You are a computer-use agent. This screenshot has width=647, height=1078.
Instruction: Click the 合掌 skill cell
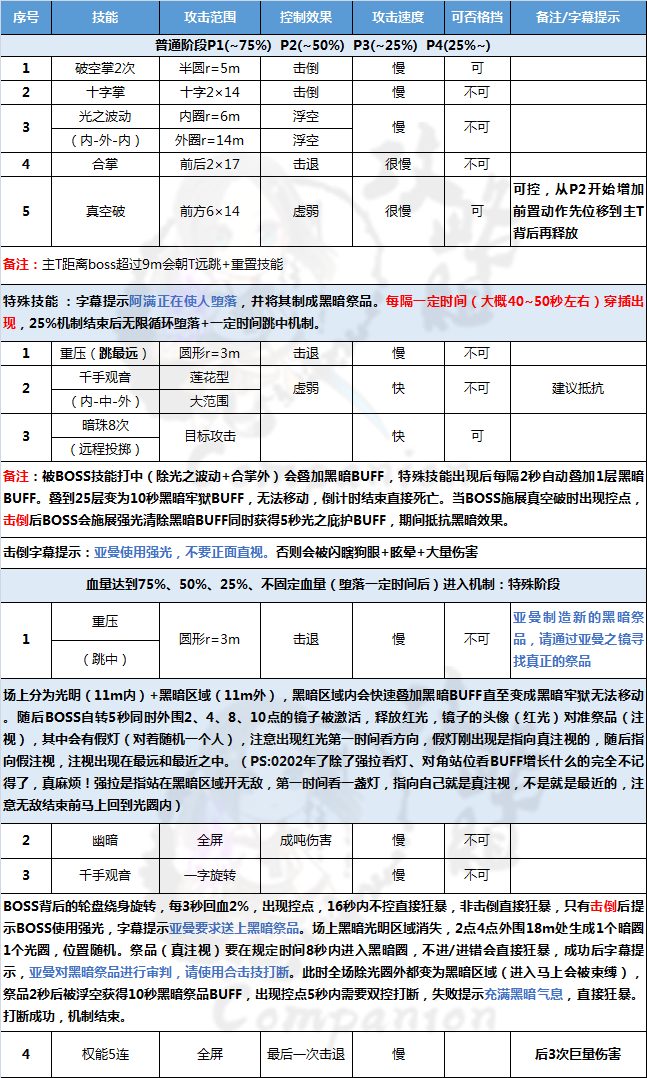pos(105,164)
